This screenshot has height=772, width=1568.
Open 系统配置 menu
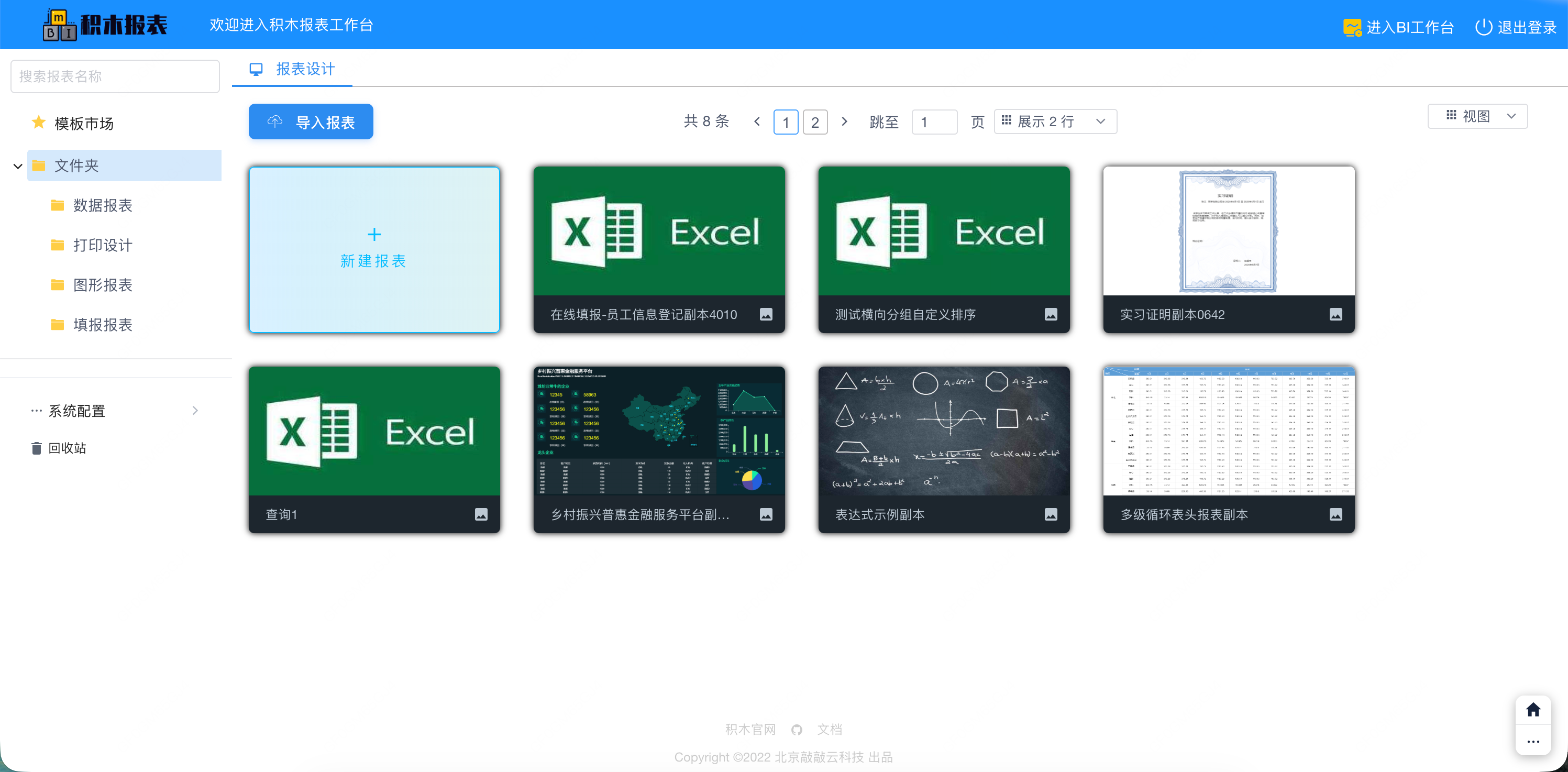[x=76, y=411]
